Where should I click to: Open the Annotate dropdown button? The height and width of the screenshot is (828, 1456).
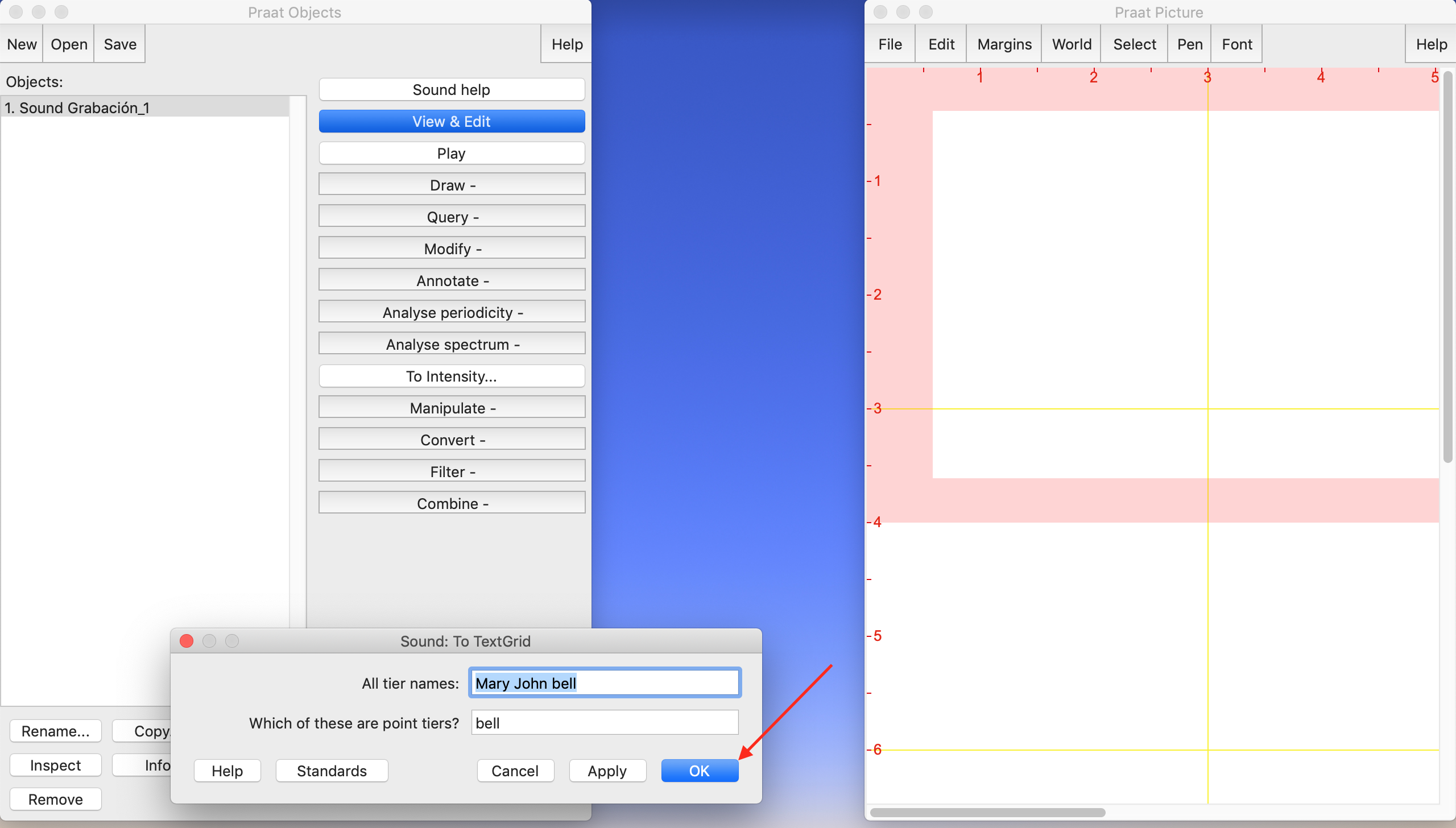click(x=452, y=280)
